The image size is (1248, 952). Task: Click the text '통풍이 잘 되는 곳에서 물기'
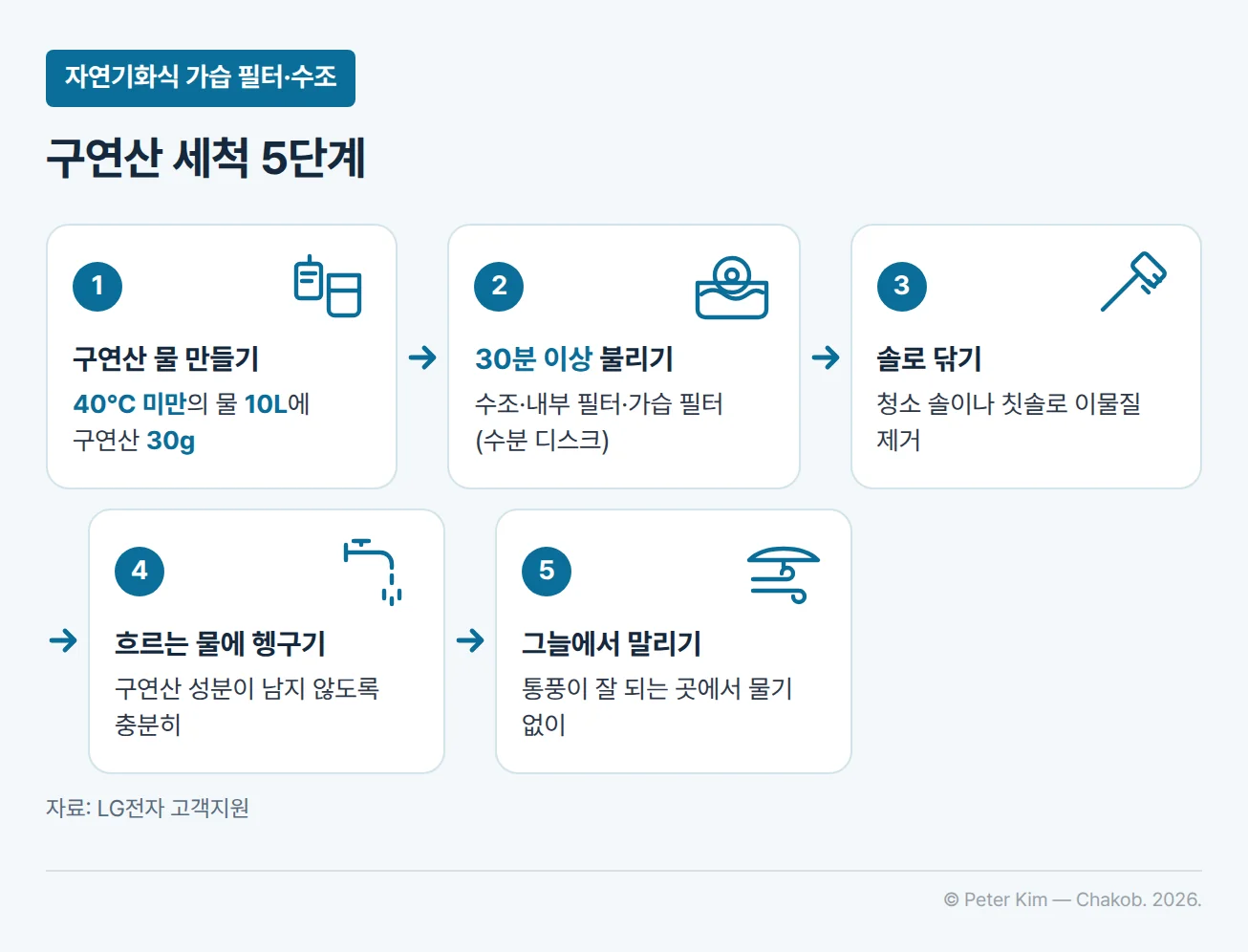(656, 688)
